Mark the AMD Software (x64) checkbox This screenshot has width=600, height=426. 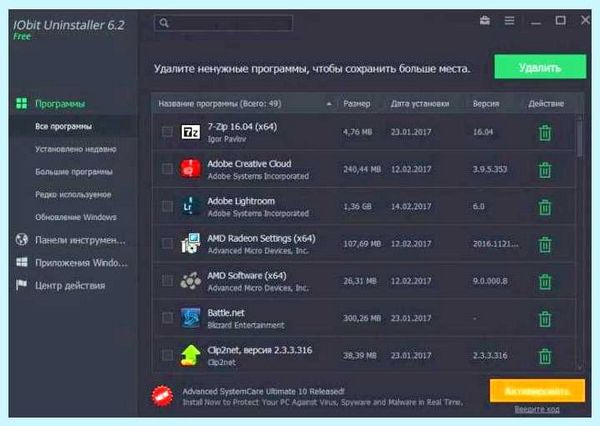click(167, 281)
